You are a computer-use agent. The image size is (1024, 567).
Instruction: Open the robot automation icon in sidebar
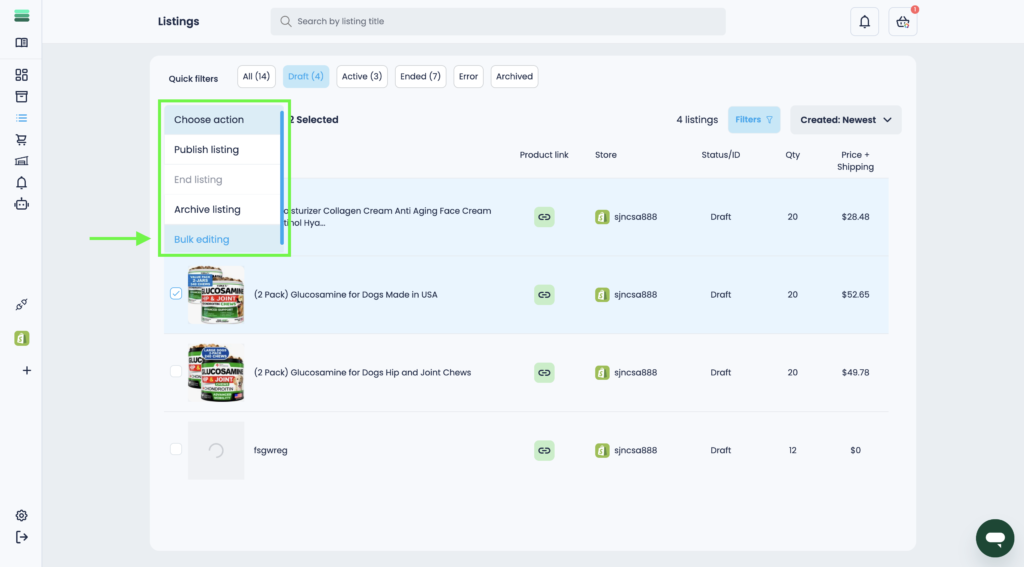point(22,204)
